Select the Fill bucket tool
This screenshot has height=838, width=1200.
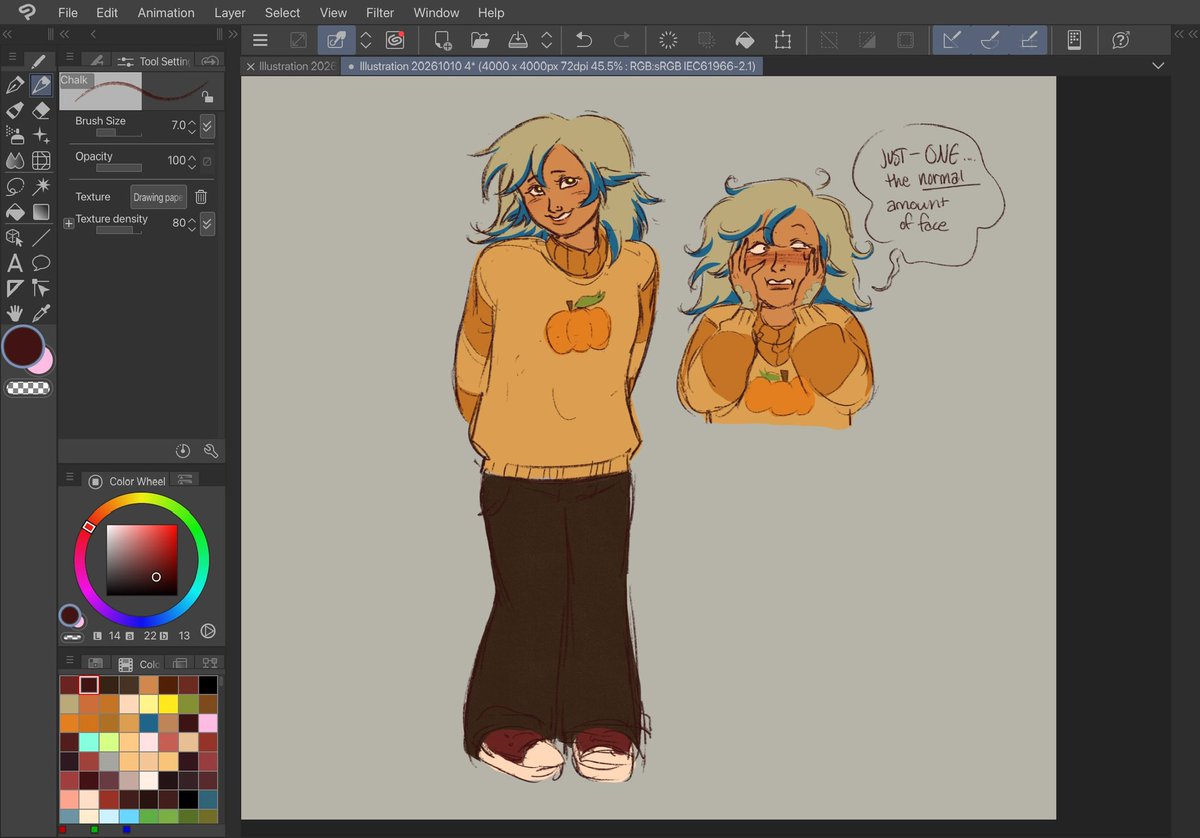coord(15,212)
